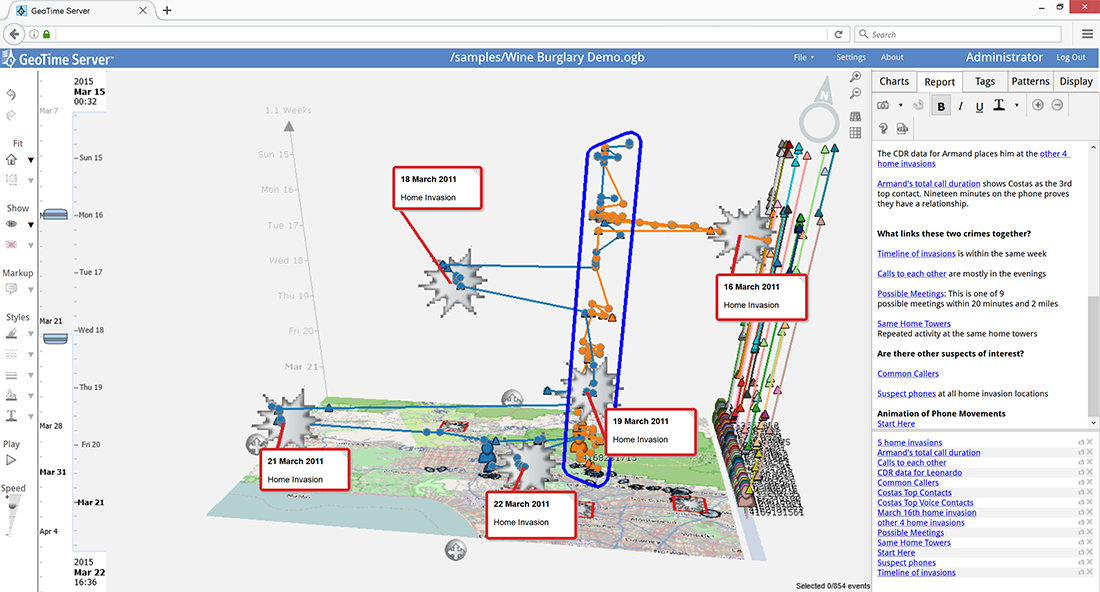Open the 'March 16th home invasion' link
This screenshot has height=592, width=1100.
(926, 513)
